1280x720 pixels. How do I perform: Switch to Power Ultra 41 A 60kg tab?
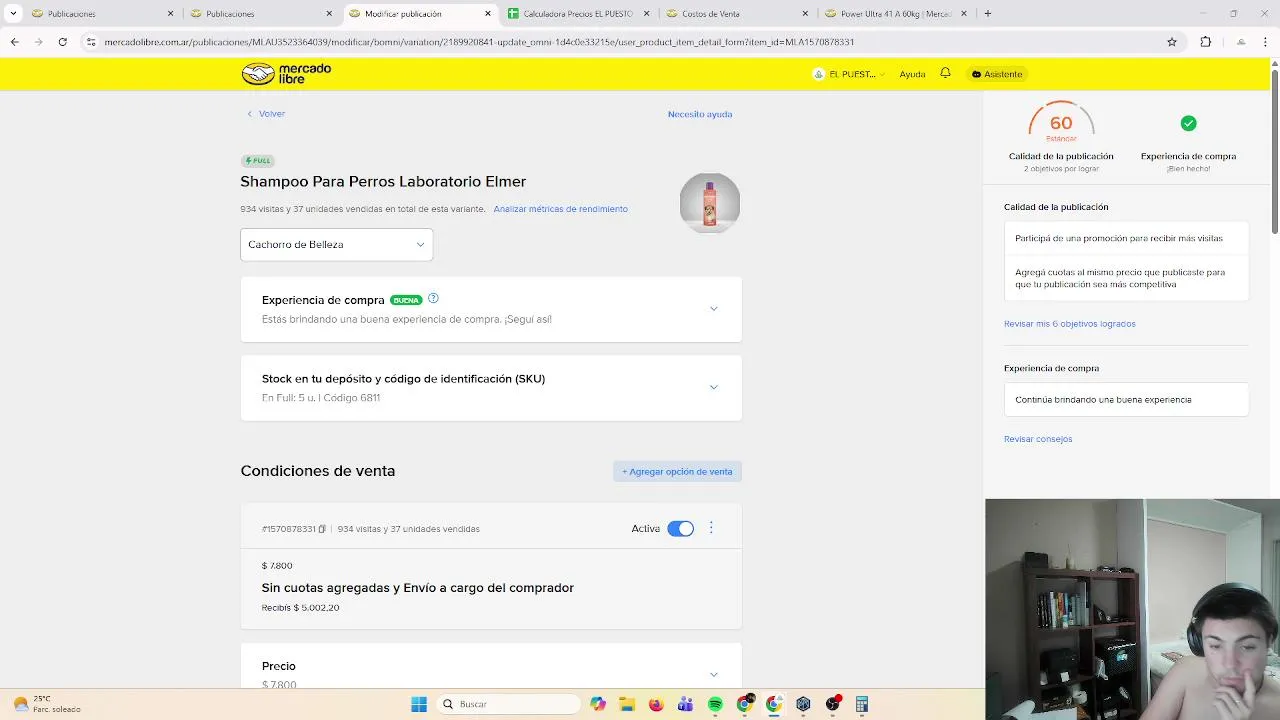(x=894, y=14)
